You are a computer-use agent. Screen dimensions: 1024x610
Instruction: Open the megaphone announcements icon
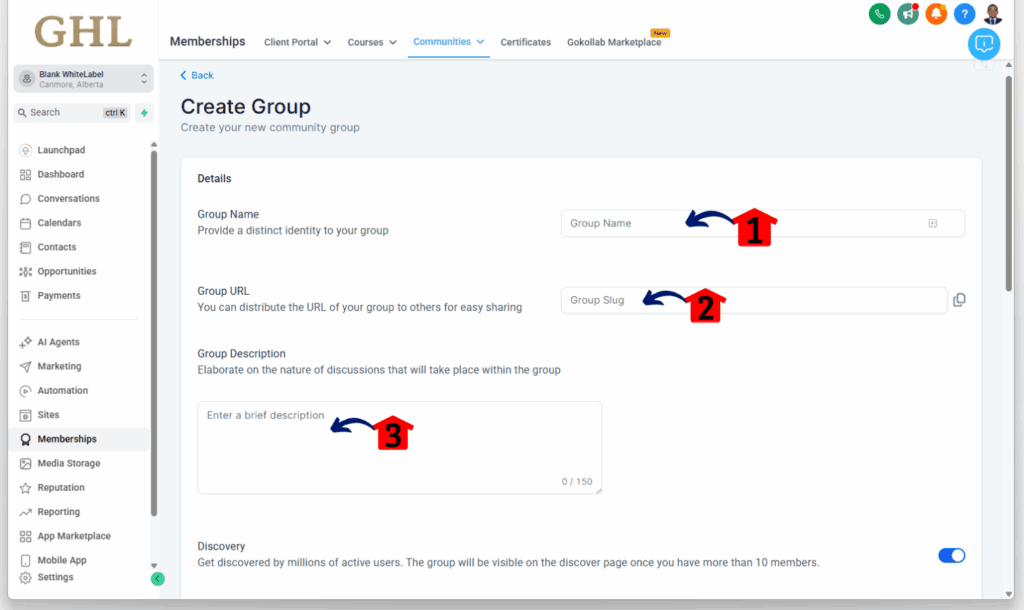click(x=907, y=14)
